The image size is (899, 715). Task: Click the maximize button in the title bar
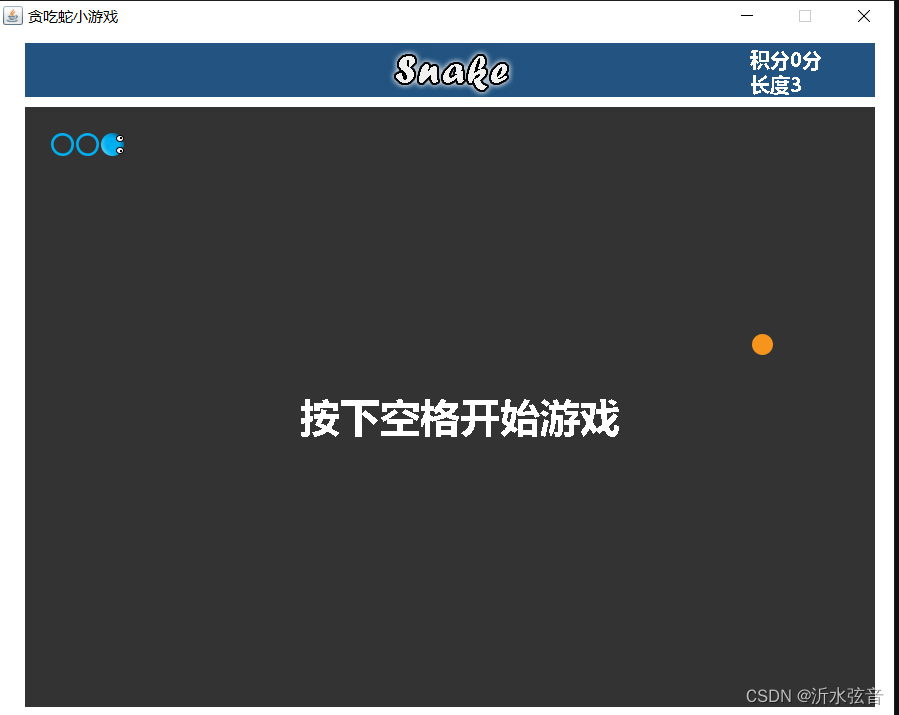click(x=804, y=16)
